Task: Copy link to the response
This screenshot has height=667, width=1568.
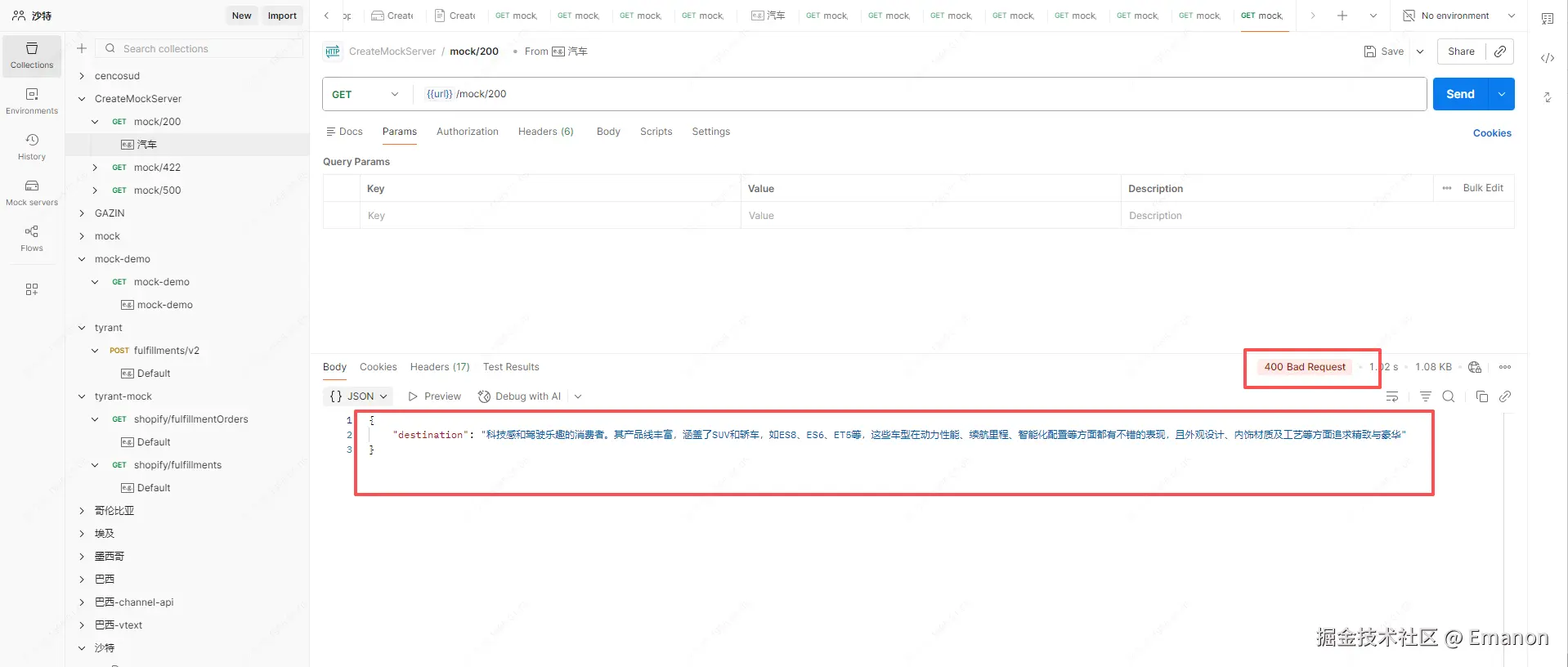Action: coord(1505,396)
